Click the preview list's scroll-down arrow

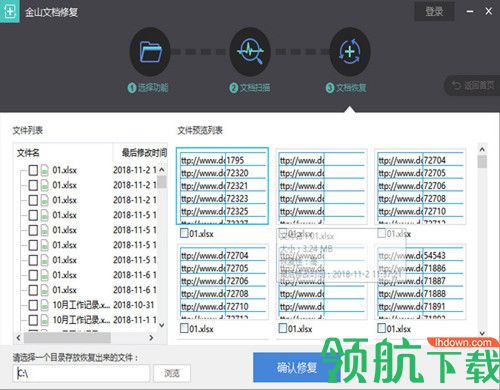pos(482,333)
